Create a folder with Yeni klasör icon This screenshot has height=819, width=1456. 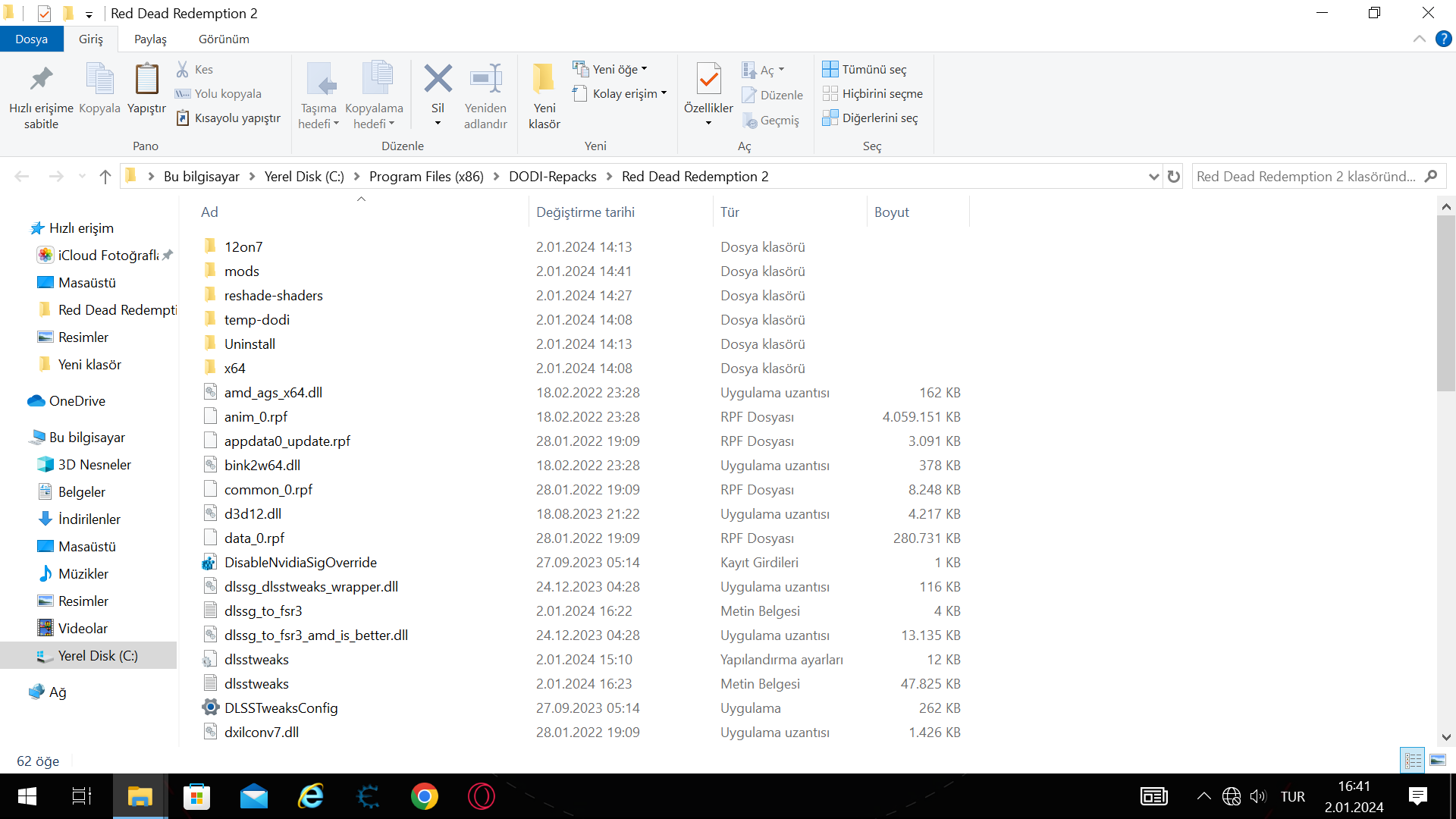coord(544,79)
